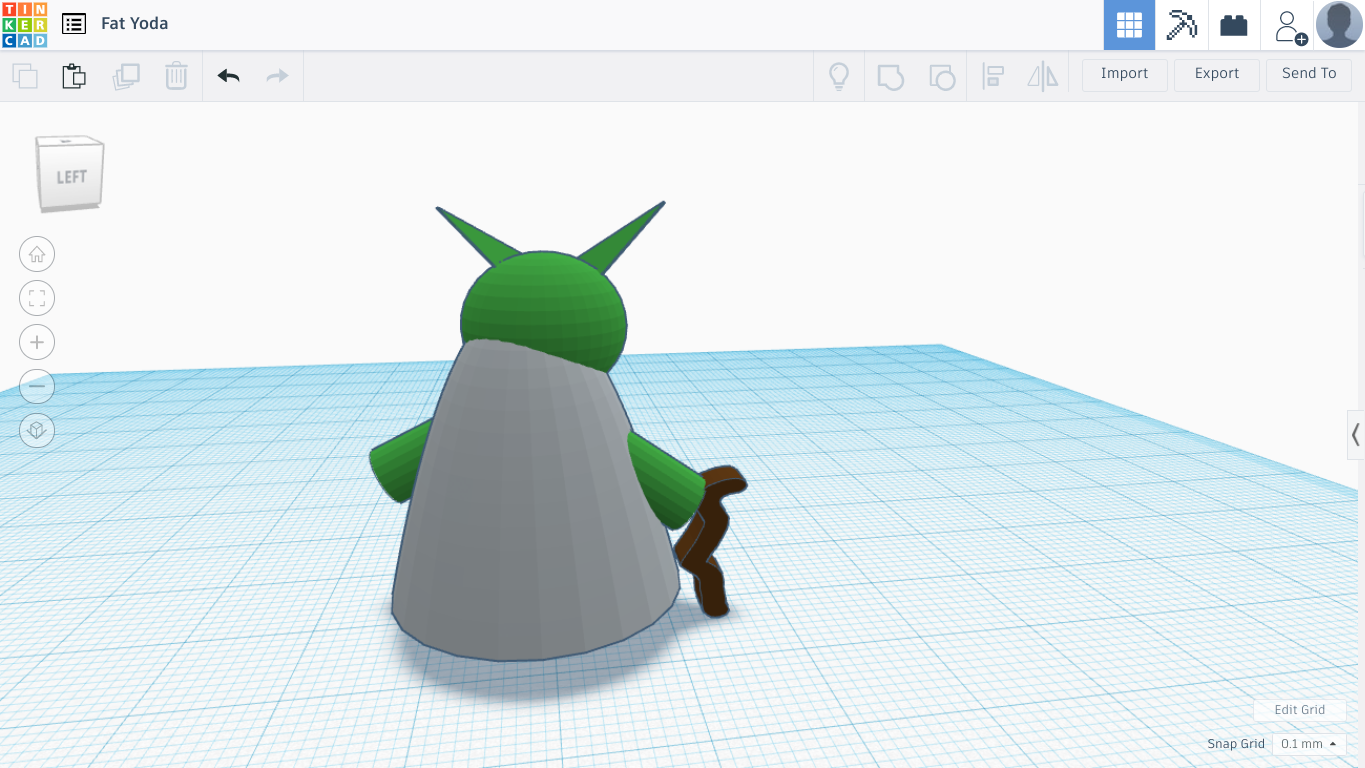Click the Copy icon
The width and height of the screenshot is (1365, 768).
click(x=25, y=76)
